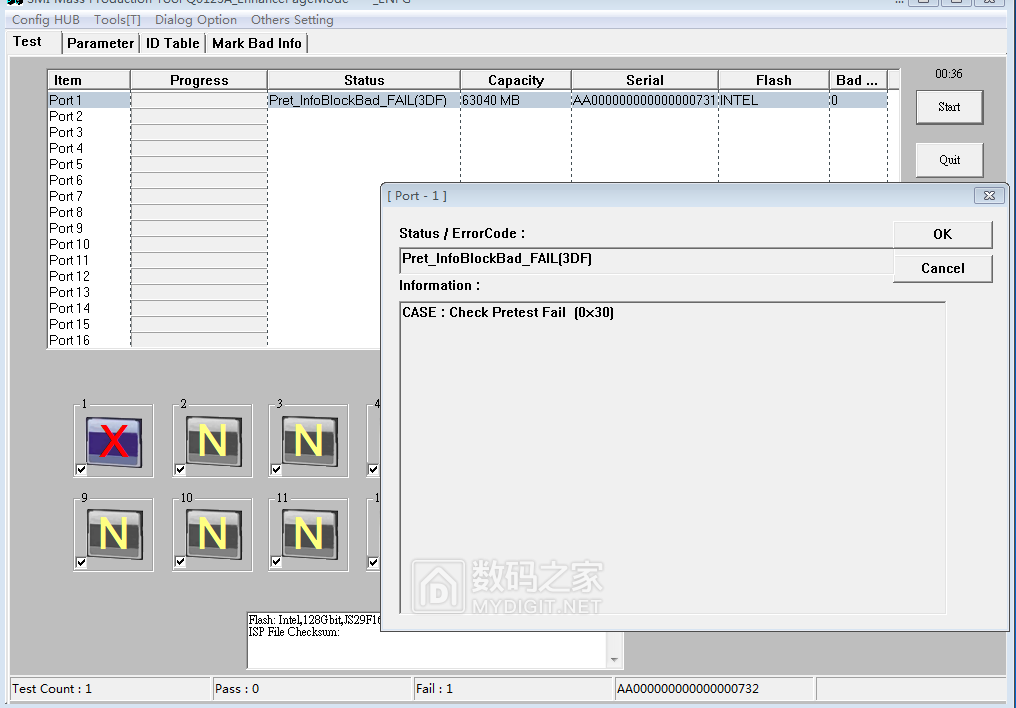This screenshot has height=708, width=1016.
Task: Click the Bad ... column header
Action: (858, 80)
